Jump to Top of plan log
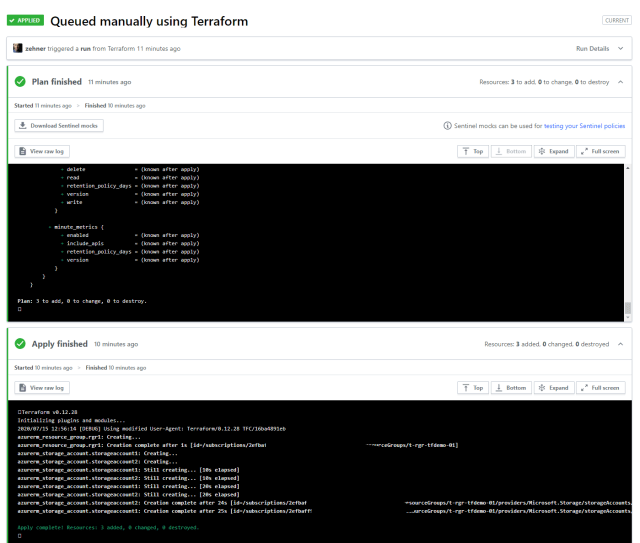This screenshot has height=543, width=640. tap(473, 150)
